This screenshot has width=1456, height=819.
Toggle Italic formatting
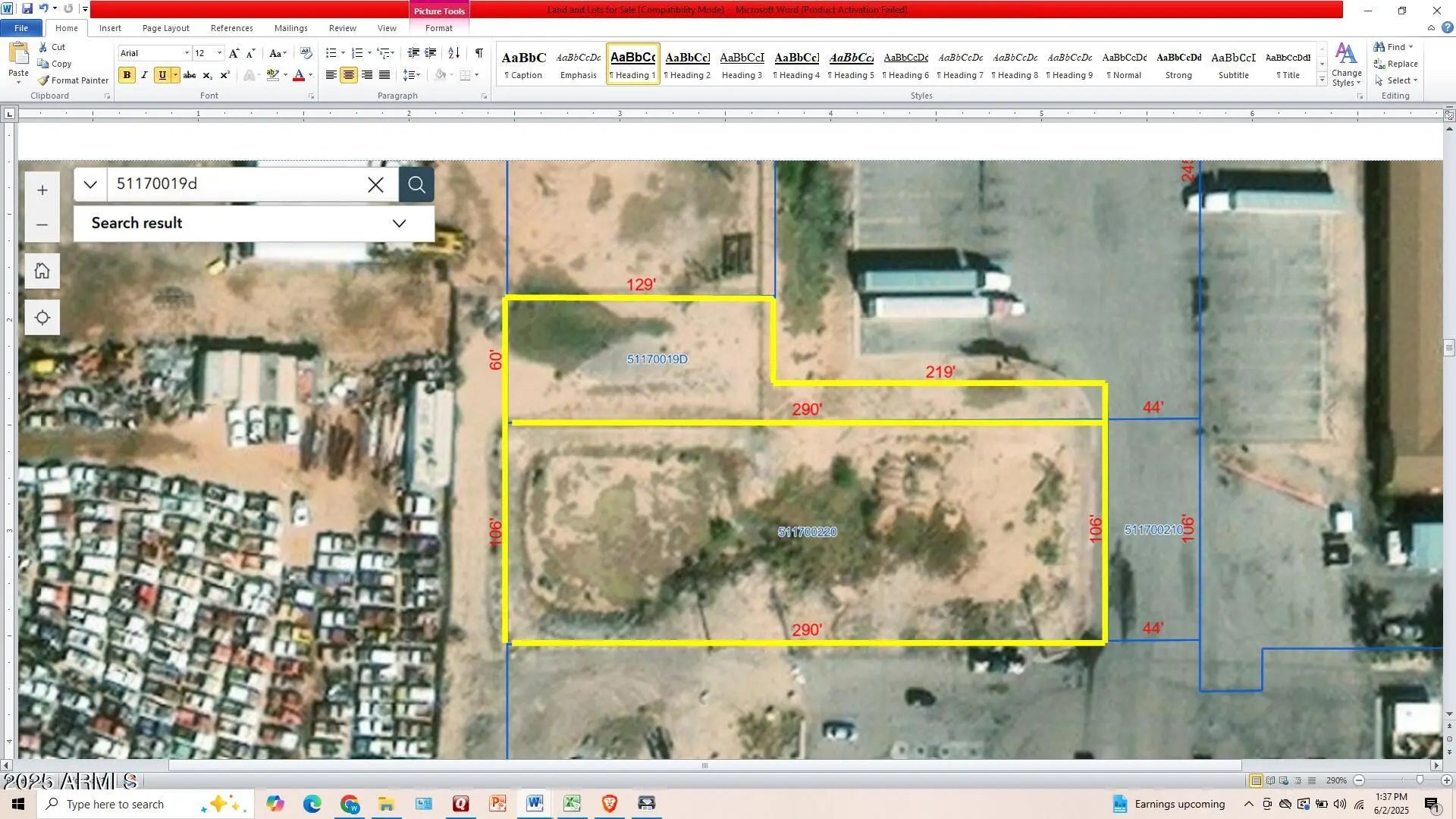pos(144,75)
